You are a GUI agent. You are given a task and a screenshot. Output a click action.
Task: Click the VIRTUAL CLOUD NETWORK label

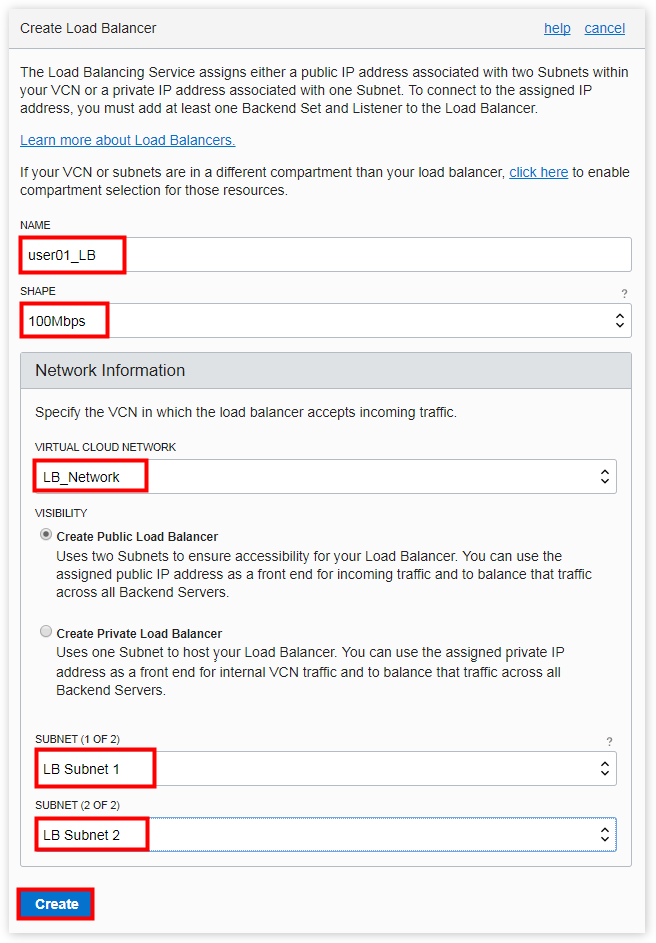pyautogui.click(x=105, y=447)
